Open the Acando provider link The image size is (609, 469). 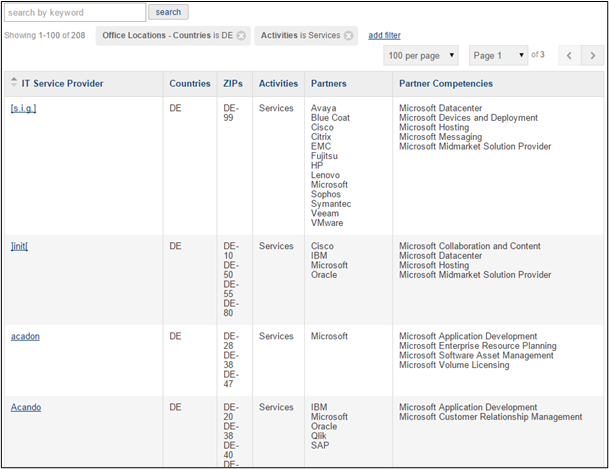coord(26,407)
